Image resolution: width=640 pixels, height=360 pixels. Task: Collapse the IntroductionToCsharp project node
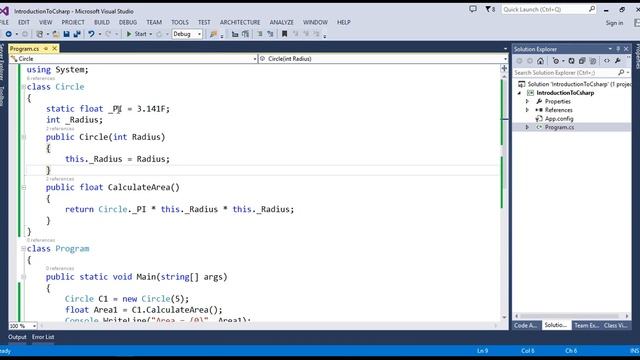click(520, 93)
